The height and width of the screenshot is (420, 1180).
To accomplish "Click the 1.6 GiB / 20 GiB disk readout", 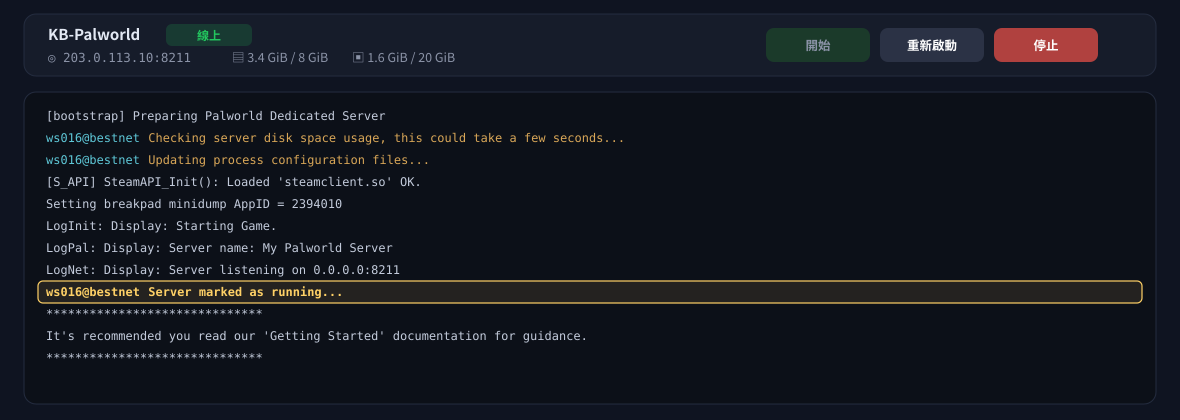I will coord(411,58).
